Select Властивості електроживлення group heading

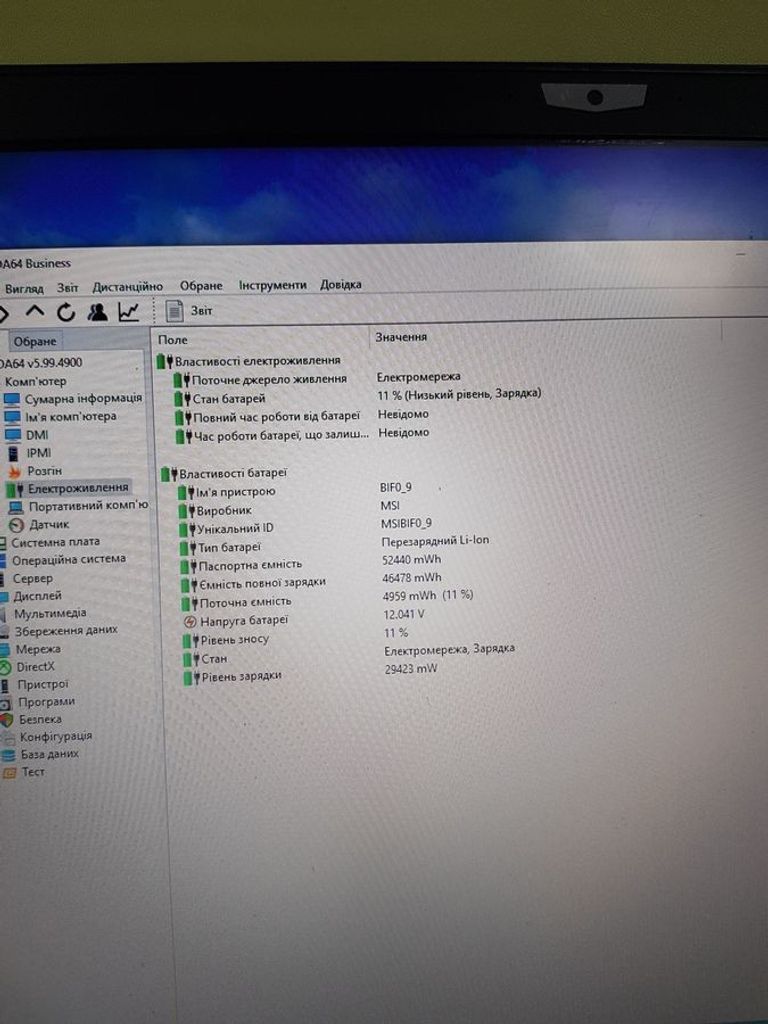click(249, 360)
